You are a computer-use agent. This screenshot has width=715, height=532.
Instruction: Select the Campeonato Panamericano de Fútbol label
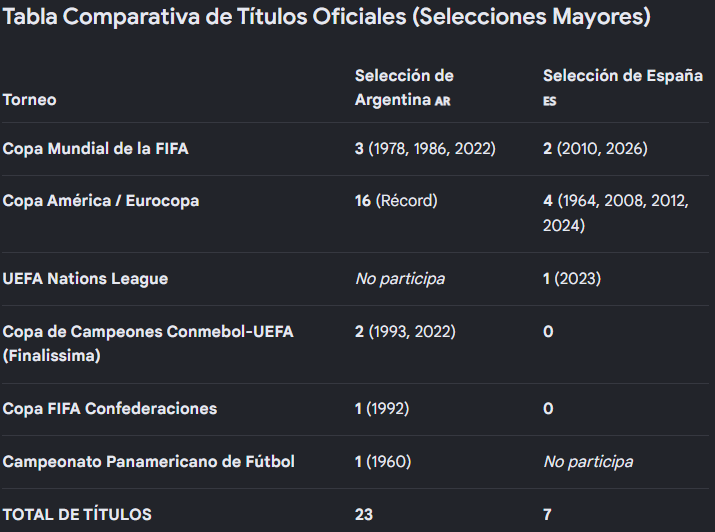148,462
